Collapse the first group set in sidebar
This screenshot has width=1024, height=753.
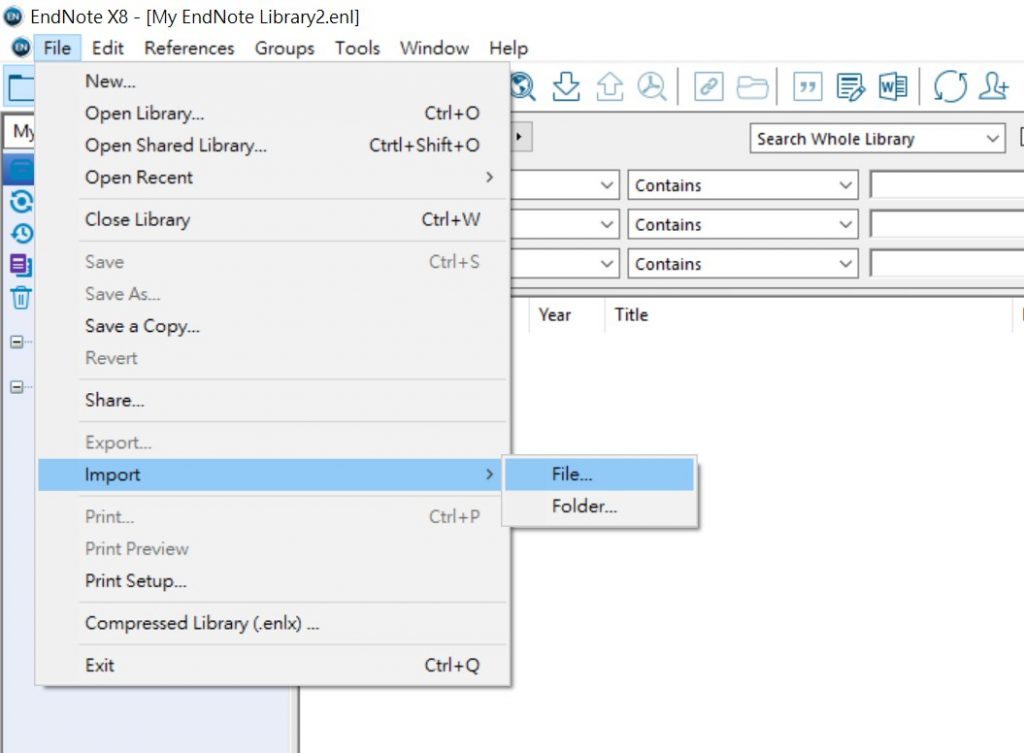pos(17,342)
